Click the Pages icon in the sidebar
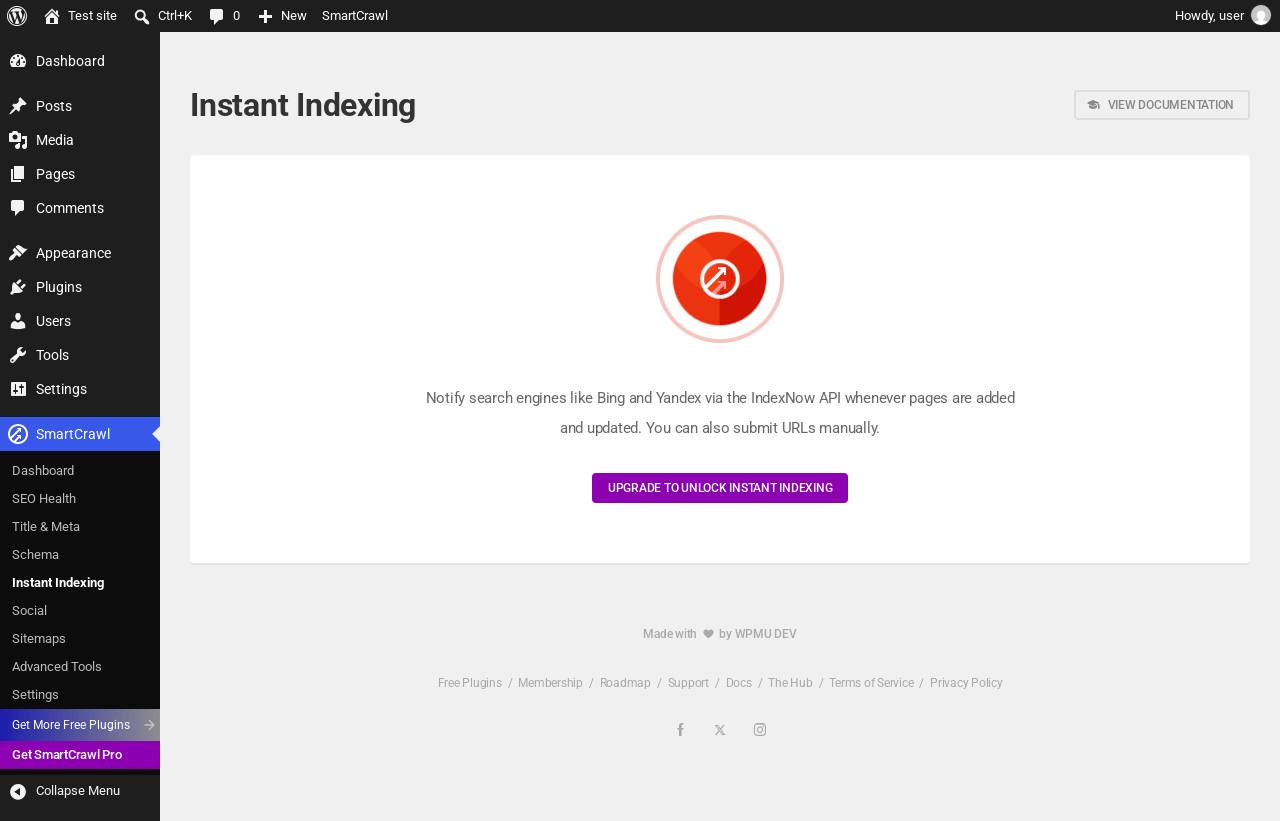Viewport: 1280px width, 821px height. 18,174
